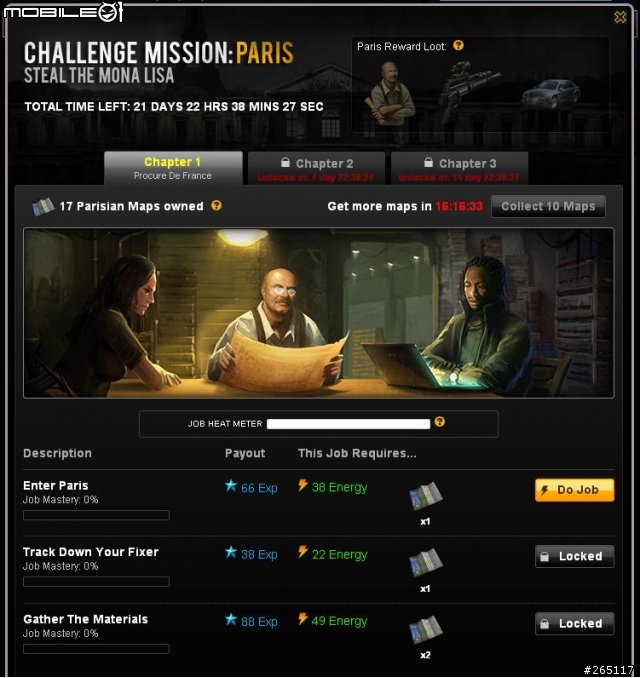Click the chapter artwork banner image
The image size is (640, 678).
319,313
